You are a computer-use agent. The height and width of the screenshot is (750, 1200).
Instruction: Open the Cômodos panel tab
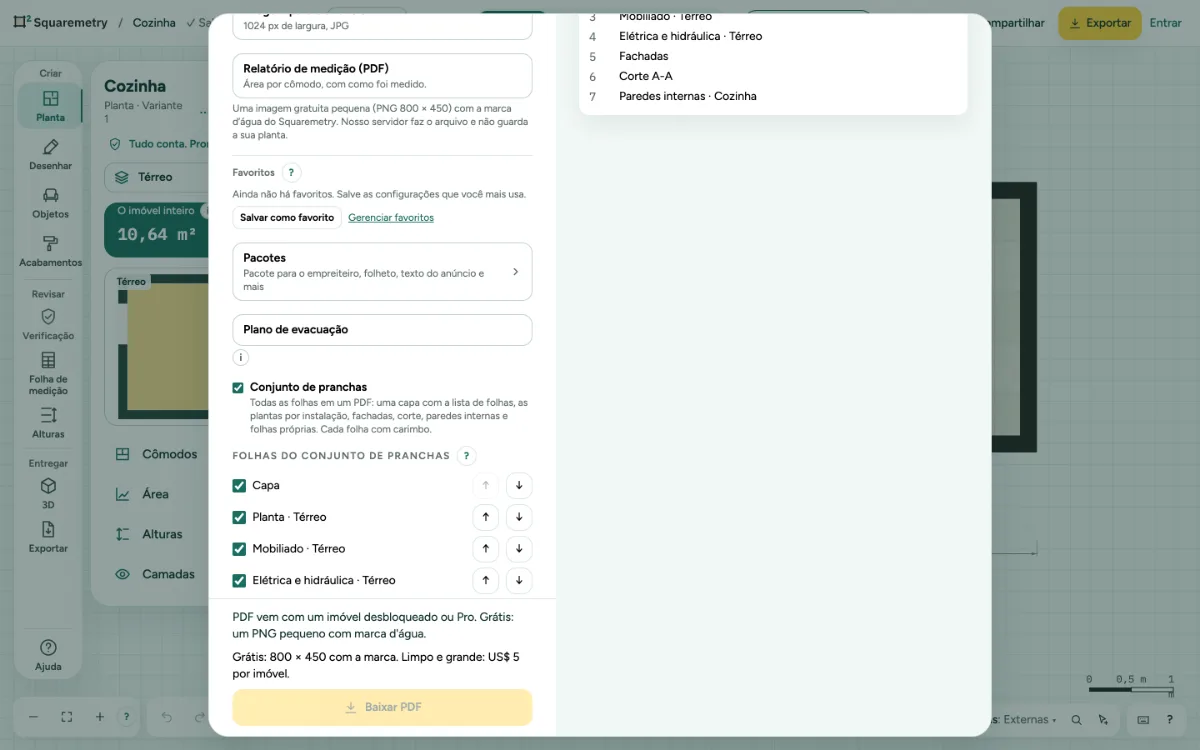point(156,454)
